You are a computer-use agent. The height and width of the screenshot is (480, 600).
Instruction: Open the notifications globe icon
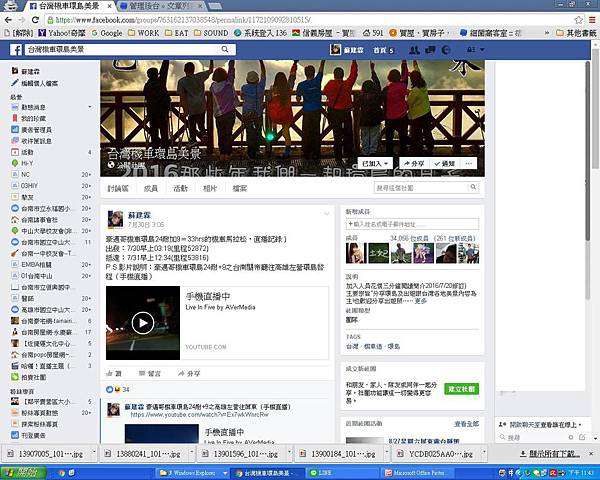coord(446,50)
